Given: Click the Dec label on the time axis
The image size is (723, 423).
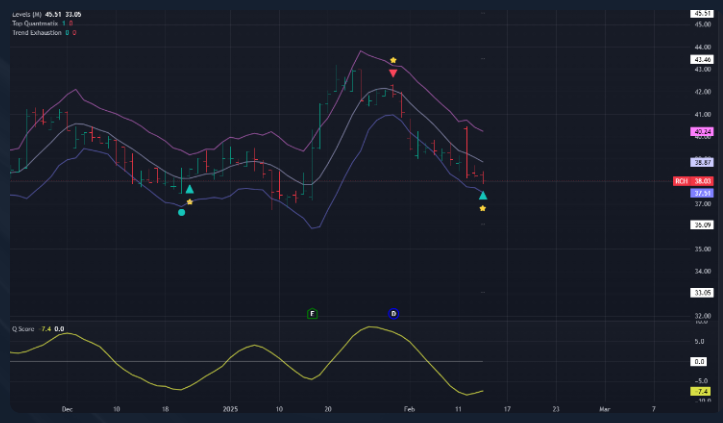Looking at the screenshot, I should [x=67, y=409].
